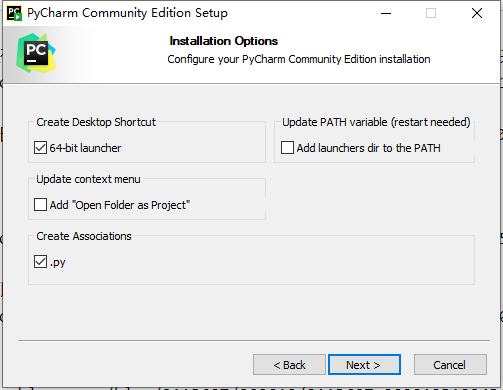503x390 pixels.
Task: Click the "PyCharm Community Edition Setup" title text
Action: (127, 13)
